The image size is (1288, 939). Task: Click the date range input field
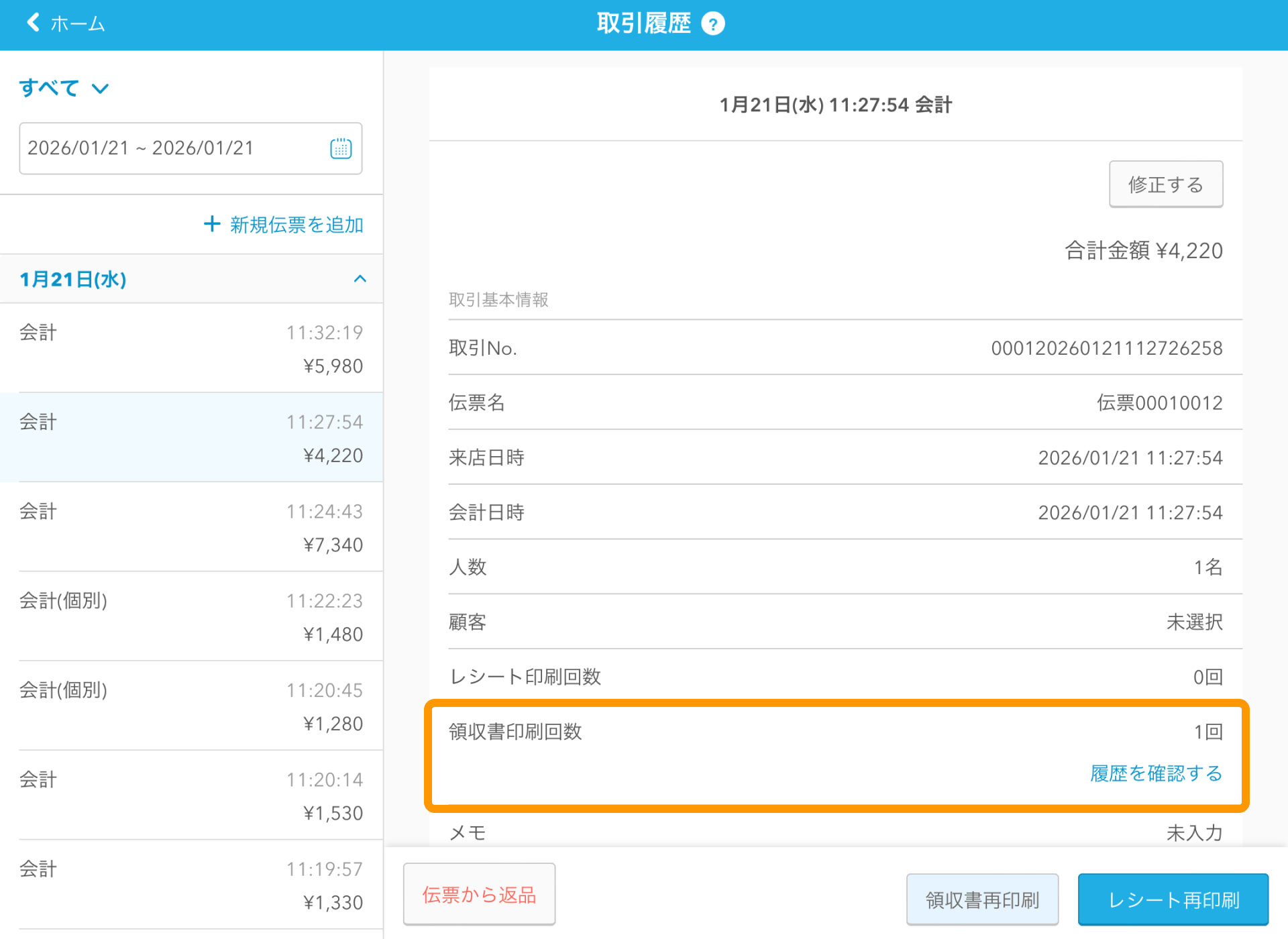168,148
